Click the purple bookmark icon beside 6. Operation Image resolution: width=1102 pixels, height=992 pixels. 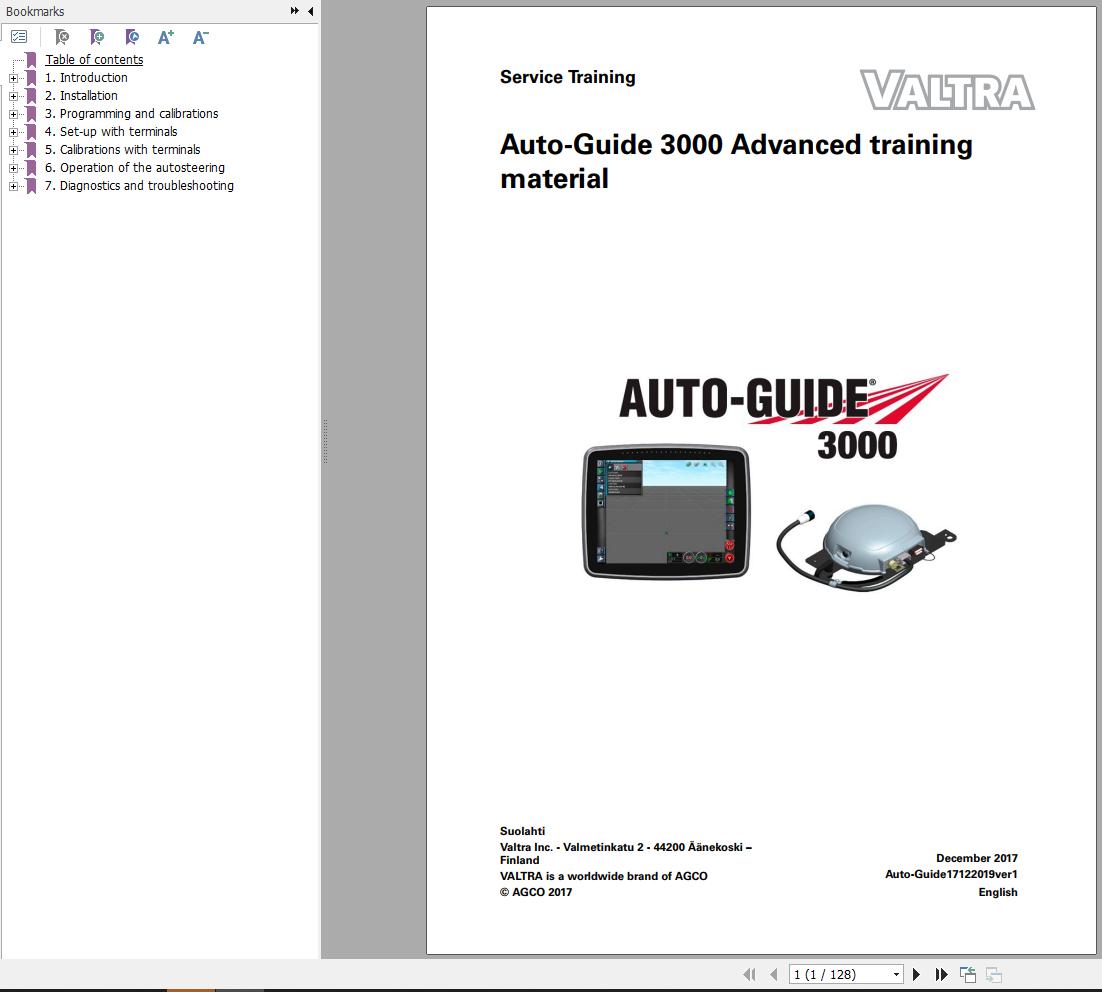pyautogui.click(x=31, y=168)
